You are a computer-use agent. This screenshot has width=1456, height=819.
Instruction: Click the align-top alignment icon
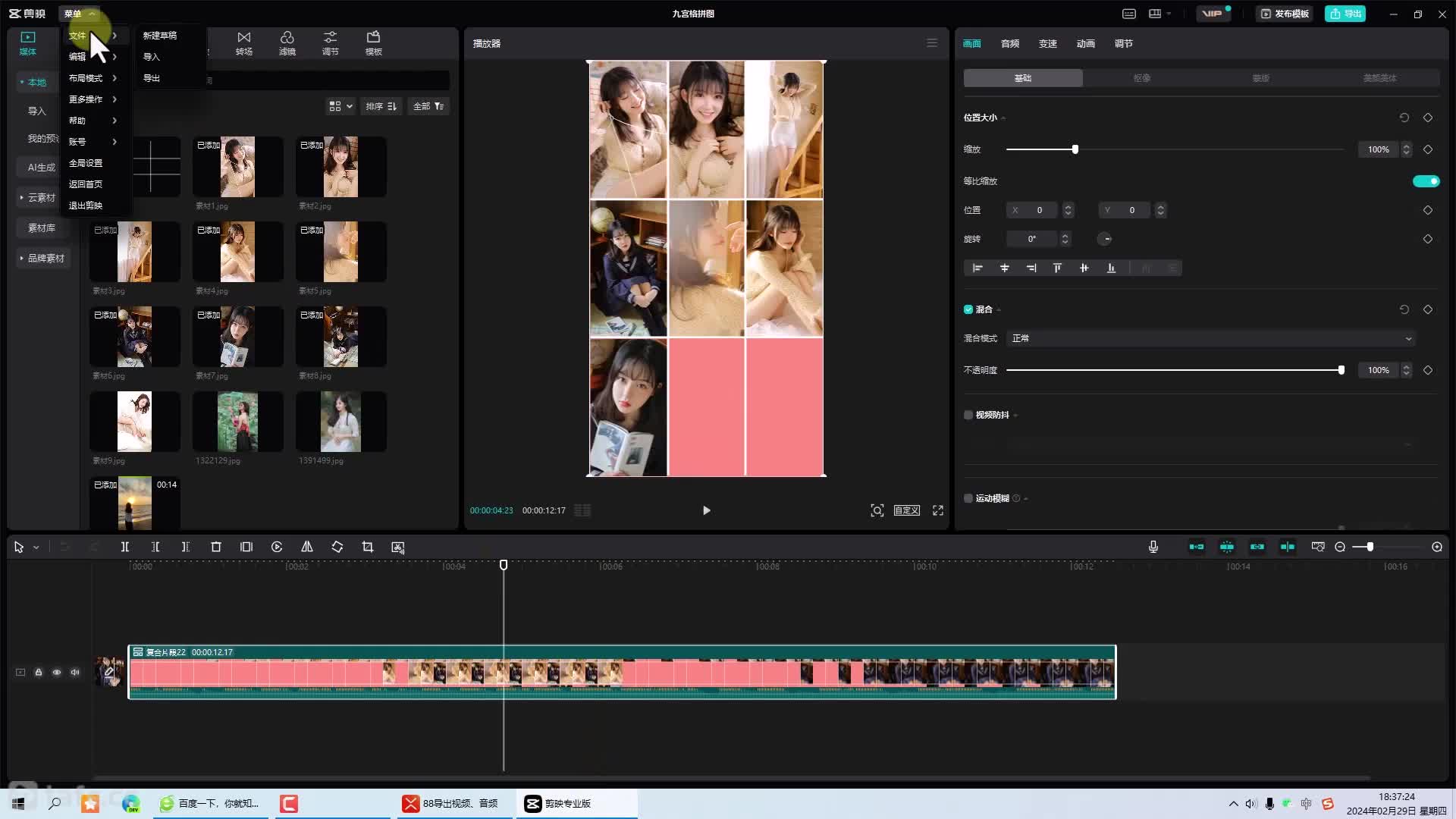(1057, 268)
